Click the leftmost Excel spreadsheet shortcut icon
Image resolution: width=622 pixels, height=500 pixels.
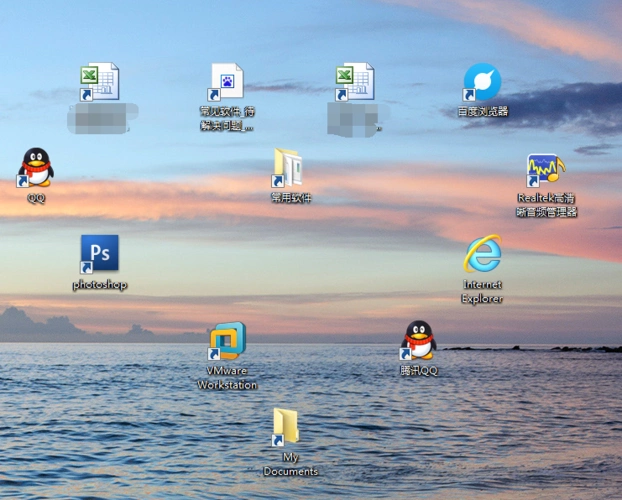click(100, 82)
